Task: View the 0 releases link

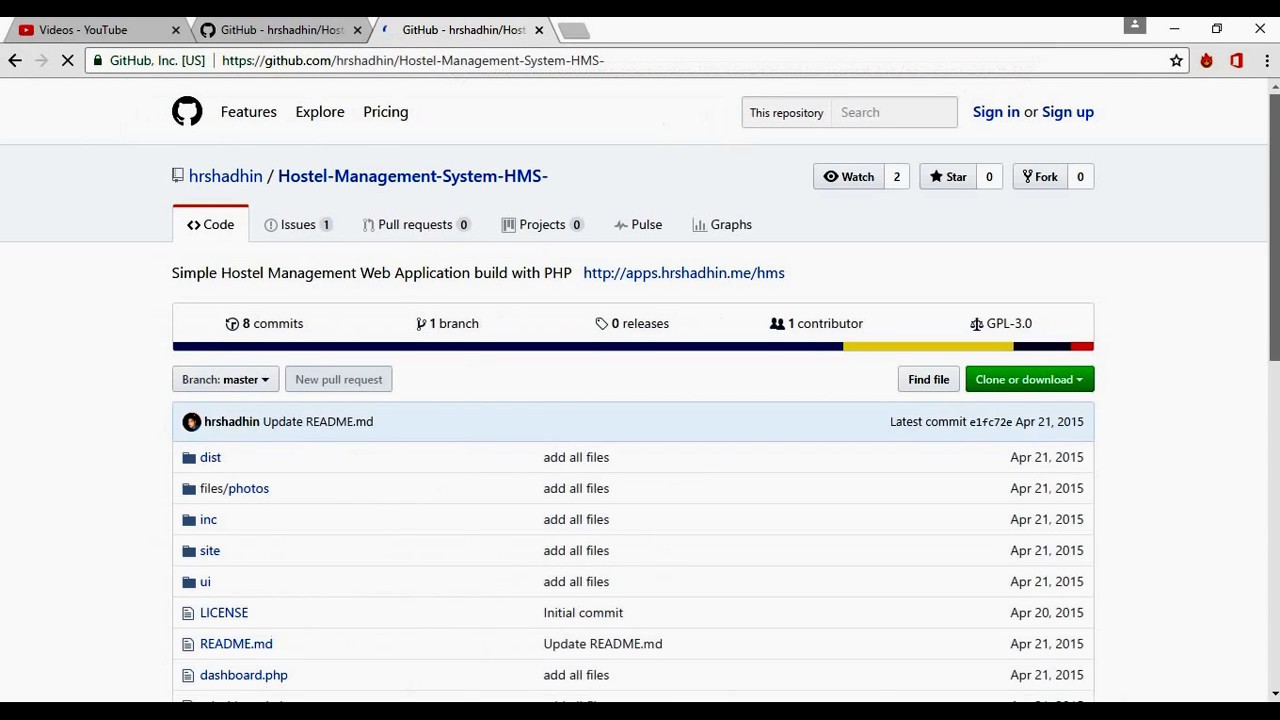Action: (632, 324)
